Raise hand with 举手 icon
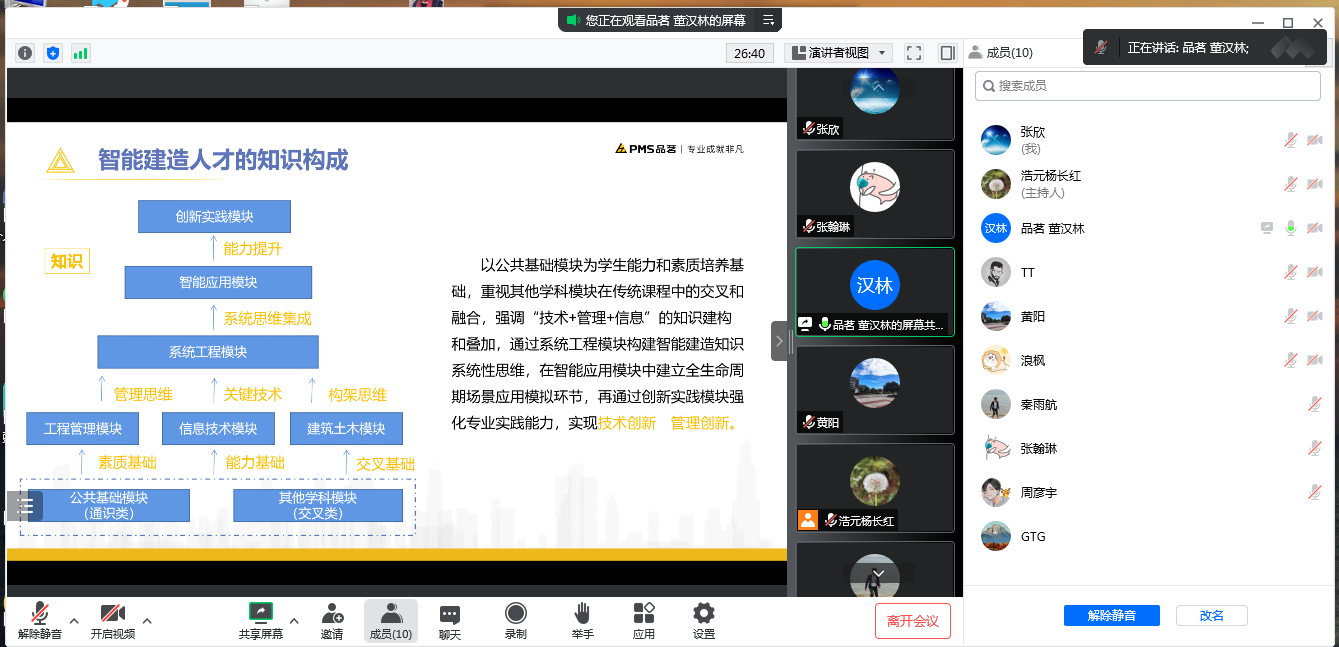1339x647 pixels. click(x=582, y=620)
